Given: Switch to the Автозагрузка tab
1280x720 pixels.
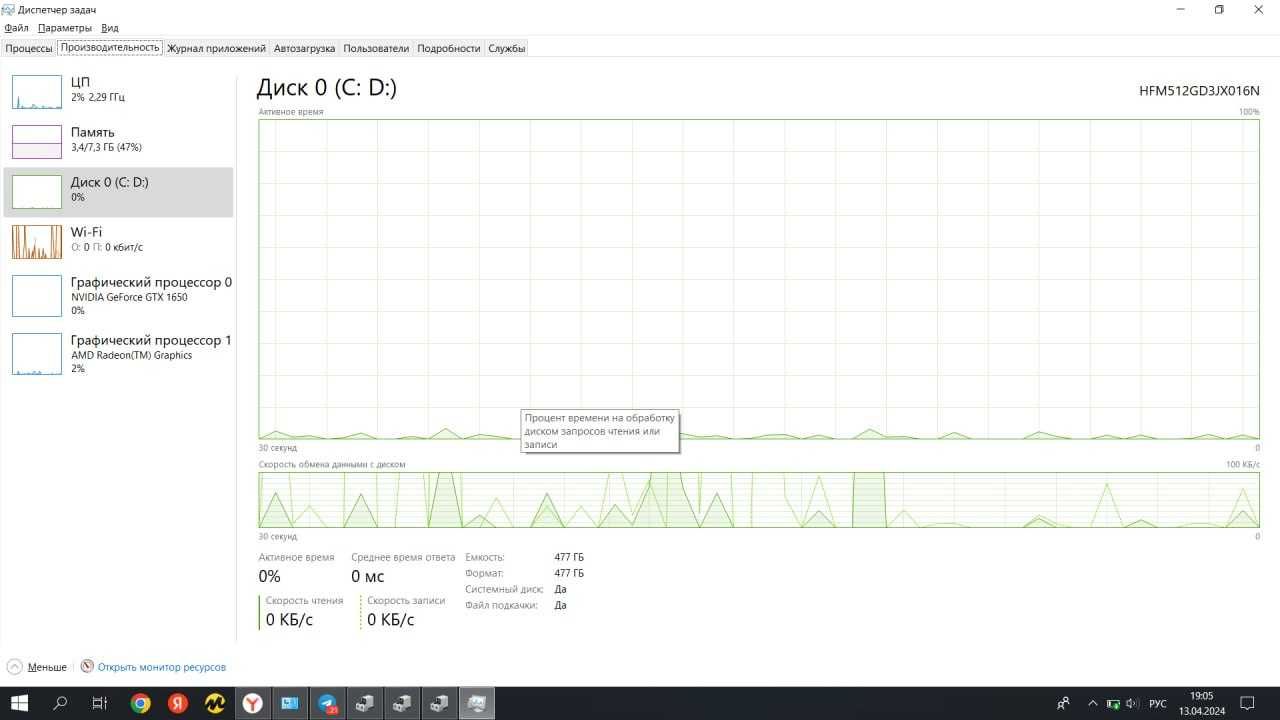Looking at the screenshot, I should pyautogui.click(x=304, y=48).
